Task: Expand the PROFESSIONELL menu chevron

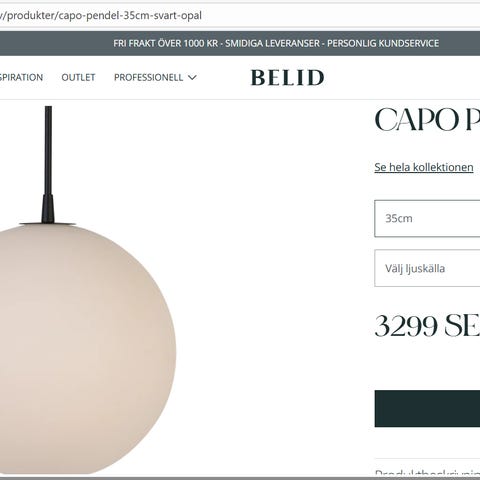Action: pyautogui.click(x=192, y=78)
